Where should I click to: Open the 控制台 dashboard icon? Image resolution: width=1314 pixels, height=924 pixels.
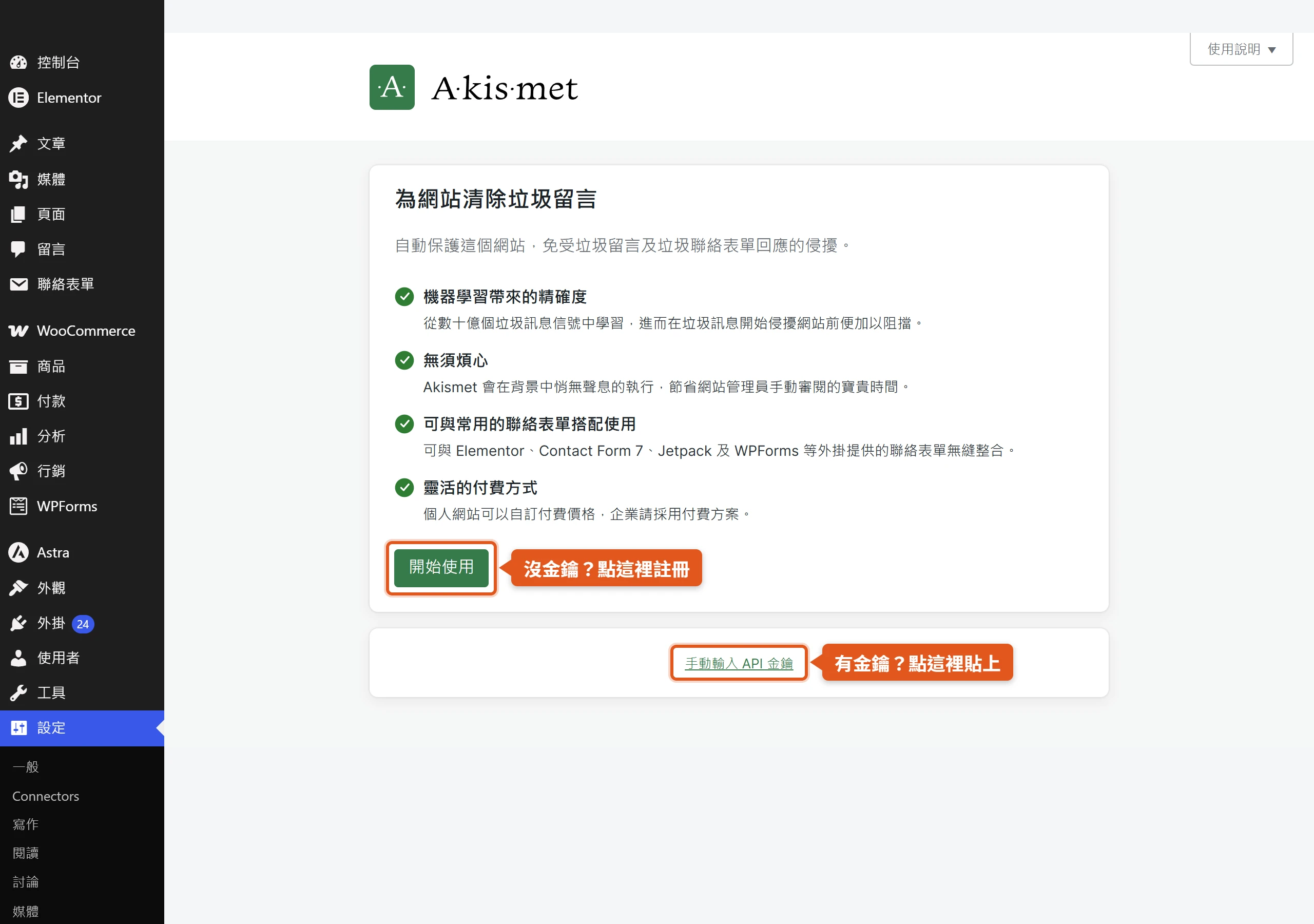pos(18,63)
